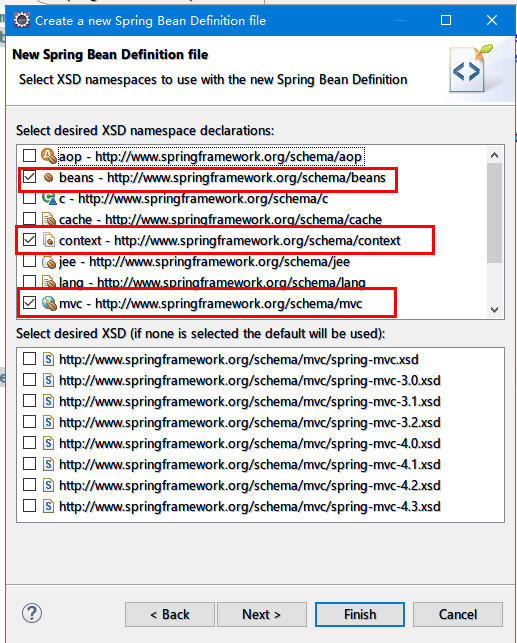Select the spring-mvc-4.0.xsd URL text
The height and width of the screenshot is (643, 517).
coord(250,444)
